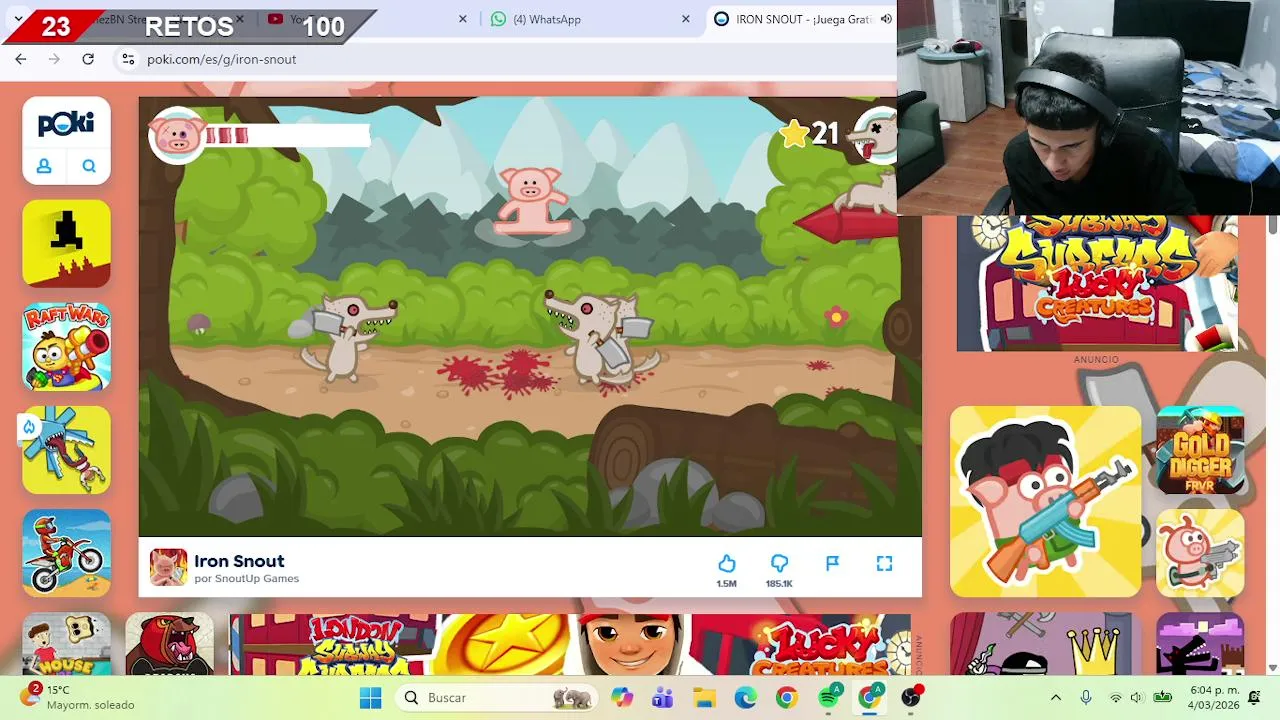Click the pig avatar in game HUD
The height and width of the screenshot is (720, 1280).
point(176,135)
